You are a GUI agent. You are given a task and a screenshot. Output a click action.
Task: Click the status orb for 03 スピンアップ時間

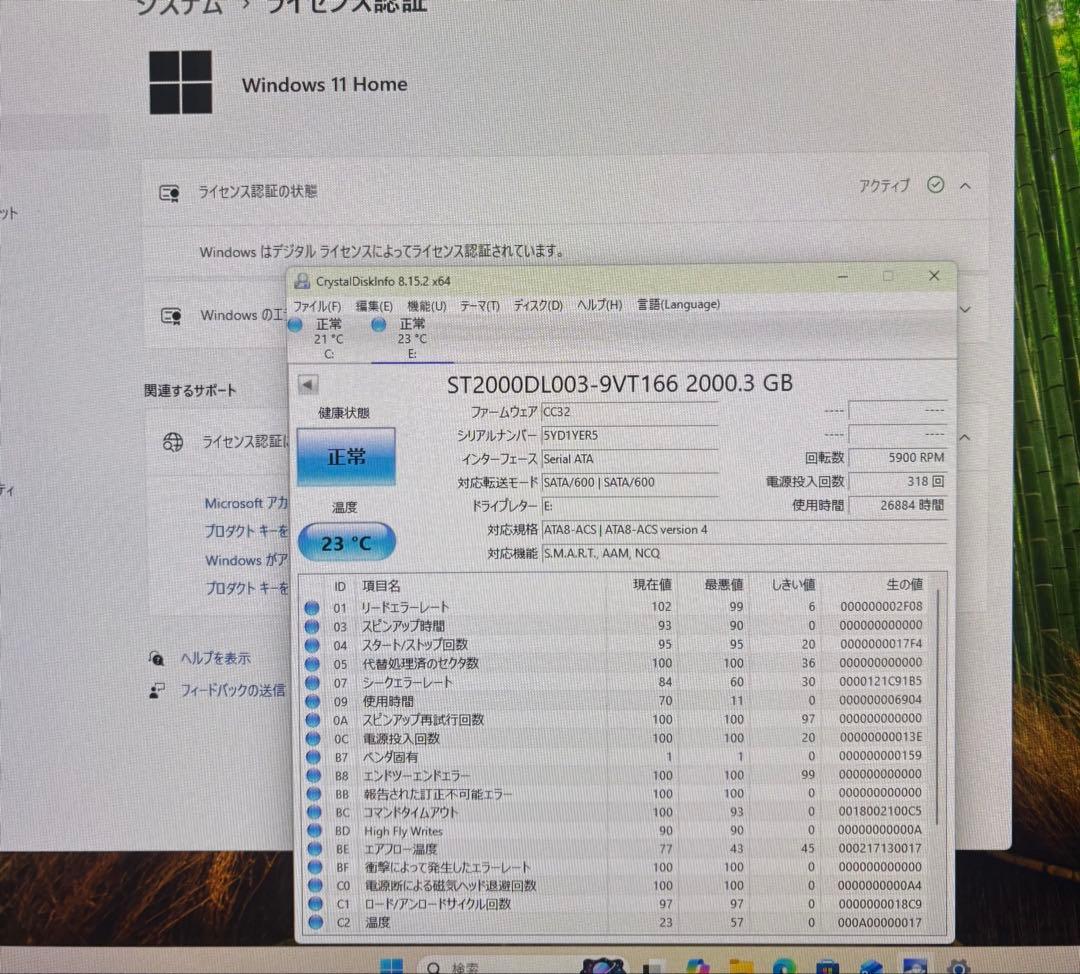[x=312, y=626]
